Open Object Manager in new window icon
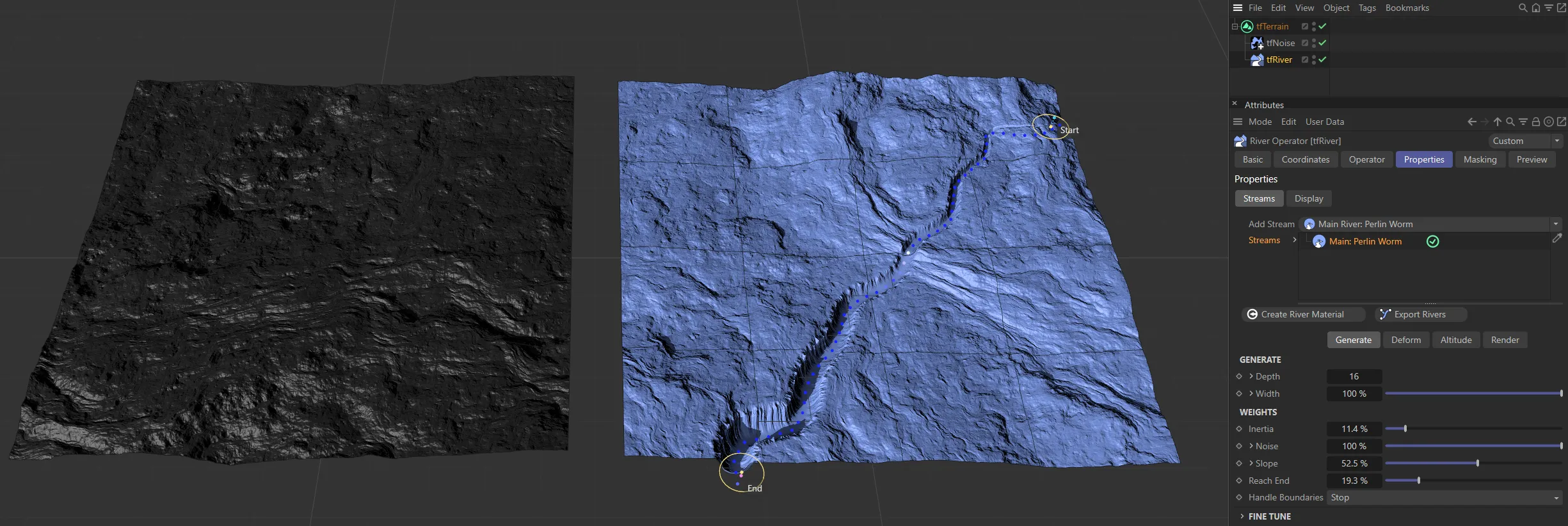Image resolution: width=1568 pixels, height=526 pixels. tap(1562, 8)
